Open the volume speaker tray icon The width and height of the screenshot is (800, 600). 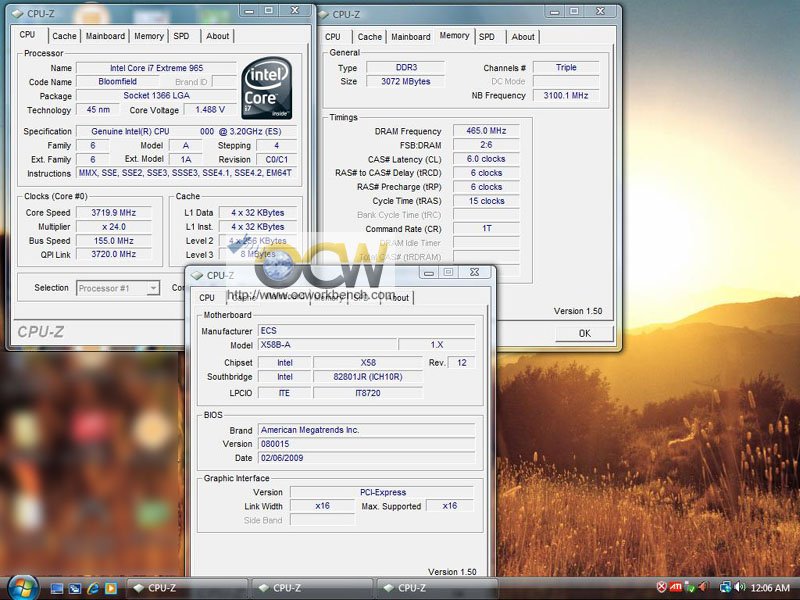click(x=740, y=587)
